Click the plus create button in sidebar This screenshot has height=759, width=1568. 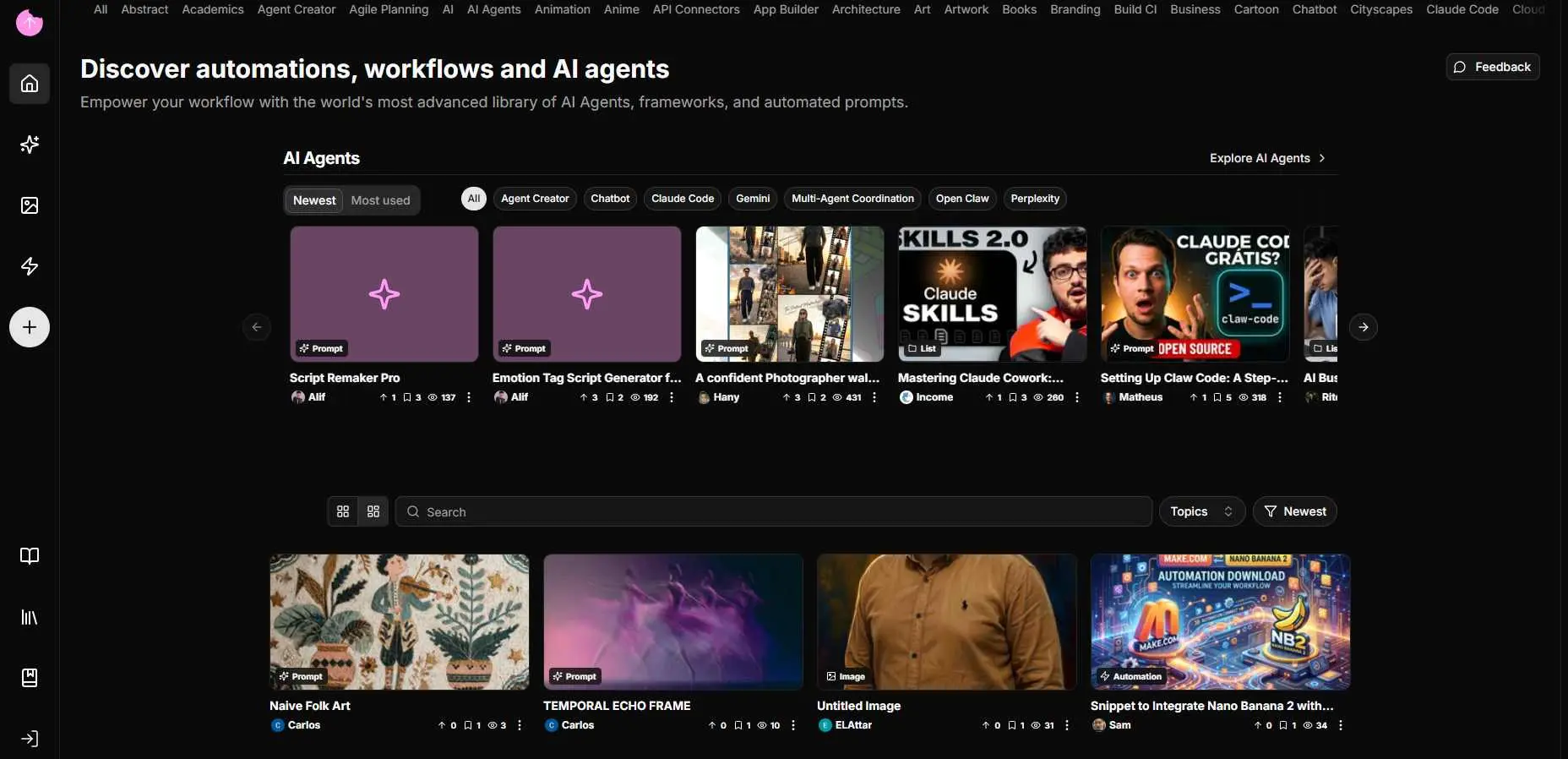[30, 327]
